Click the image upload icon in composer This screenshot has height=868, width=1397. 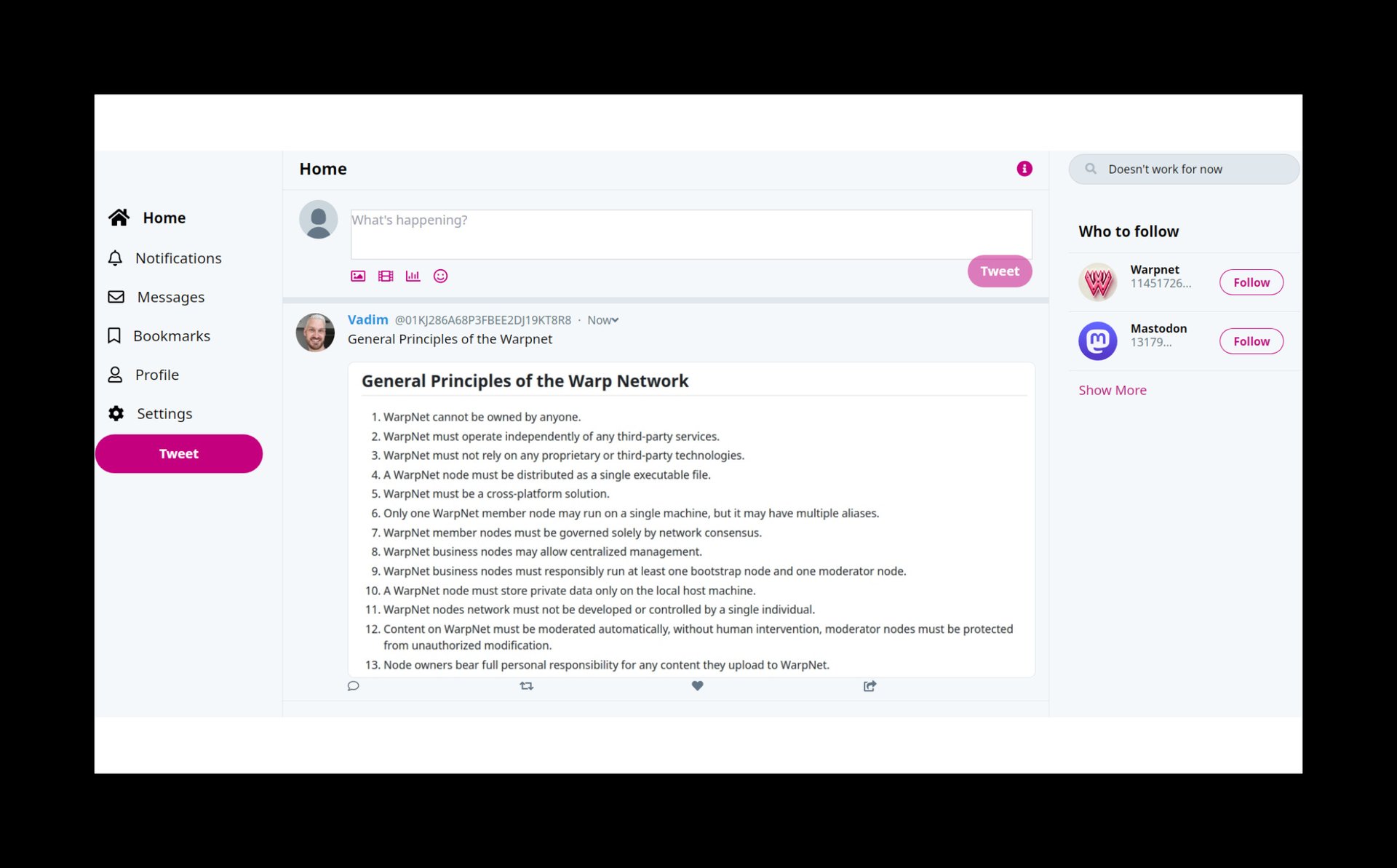pyautogui.click(x=358, y=276)
